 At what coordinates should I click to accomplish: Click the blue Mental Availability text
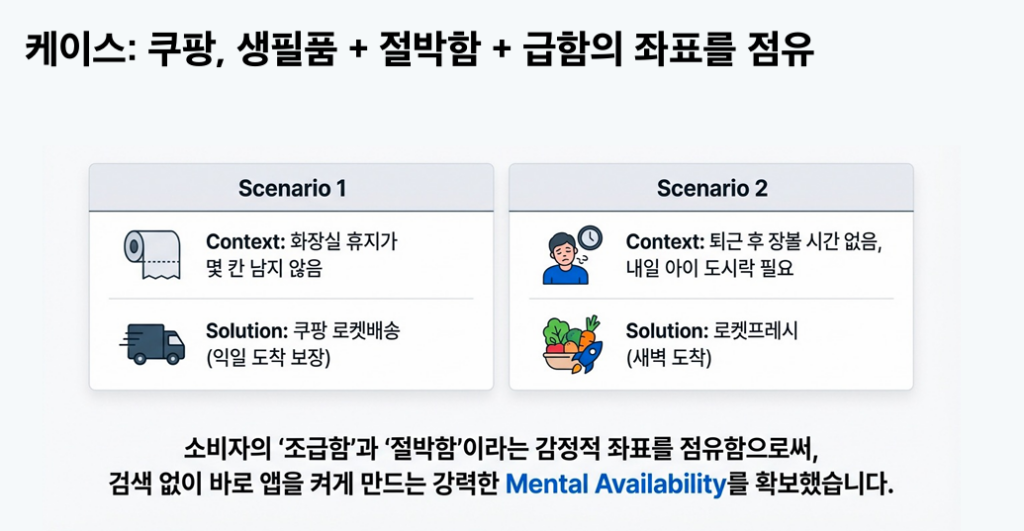615,485
